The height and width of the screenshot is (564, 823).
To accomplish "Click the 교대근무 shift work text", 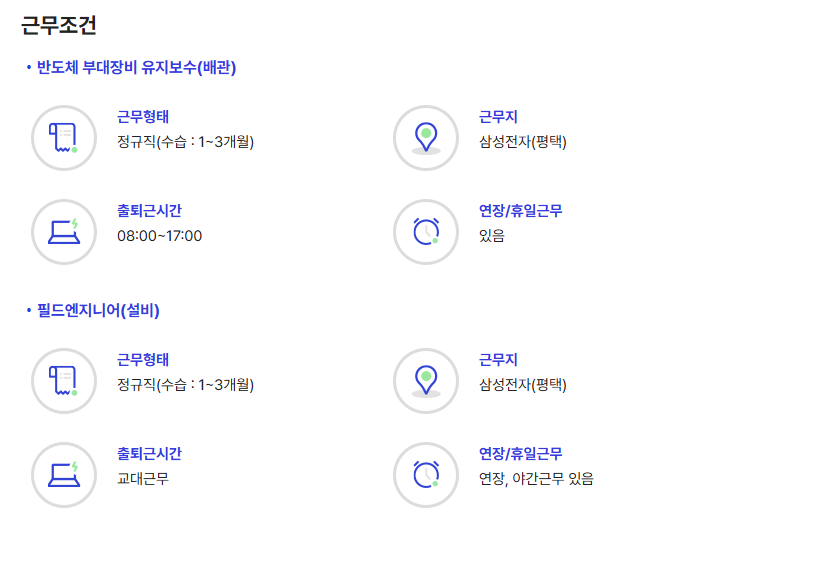I will (143, 478).
